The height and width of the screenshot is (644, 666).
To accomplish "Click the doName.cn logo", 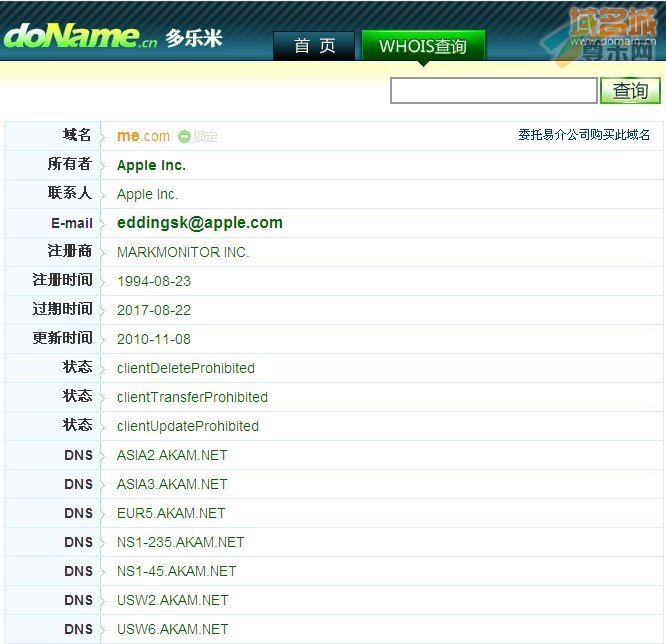I will coord(80,36).
